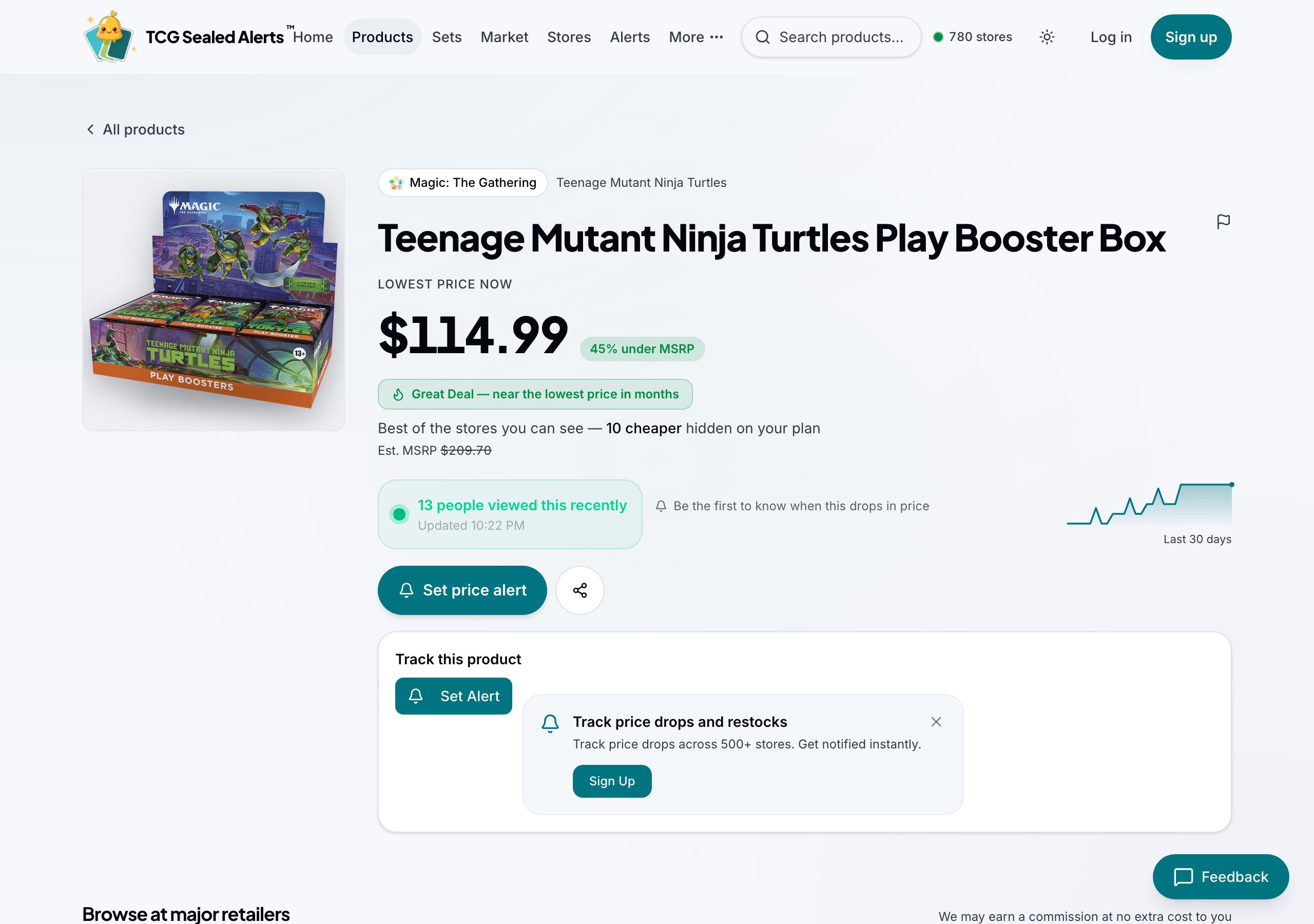The width and height of the screenshot is (1314, 924).
Task: Toggle the light/dark theme sun icon
Action: pos(1047,37)
